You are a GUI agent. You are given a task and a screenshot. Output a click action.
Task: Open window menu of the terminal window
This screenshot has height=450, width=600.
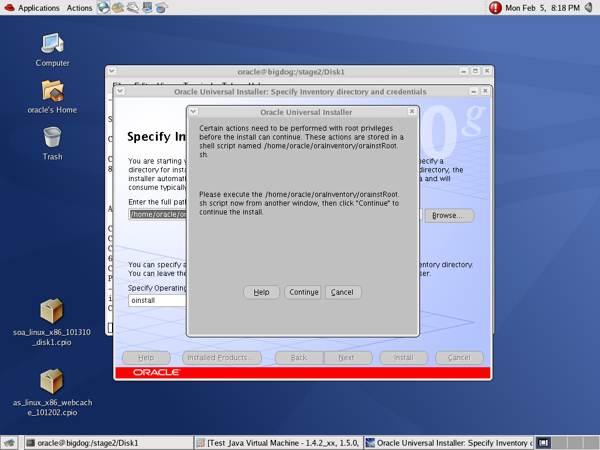(x=112, y=71)
